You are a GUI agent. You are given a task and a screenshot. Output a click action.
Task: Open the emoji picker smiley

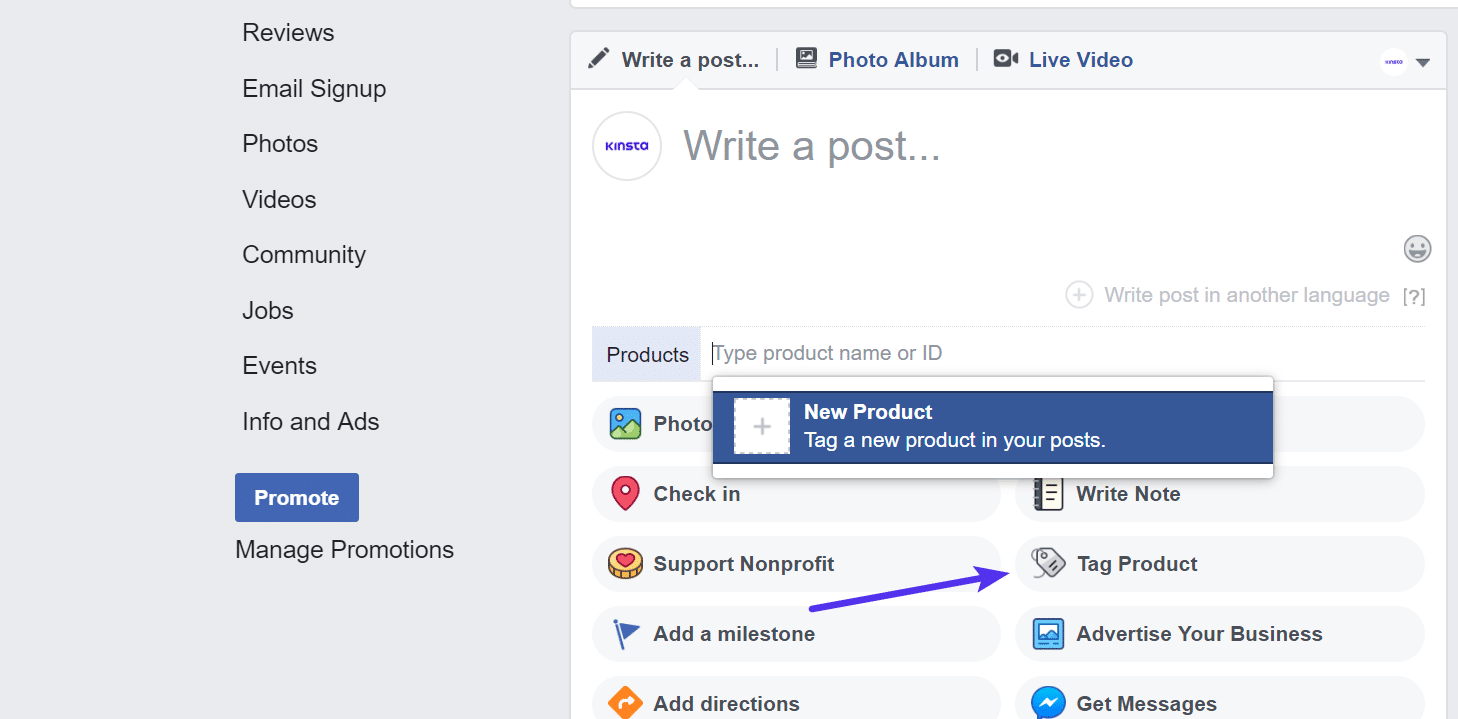pyautogui.click(x=1417, y=248)
